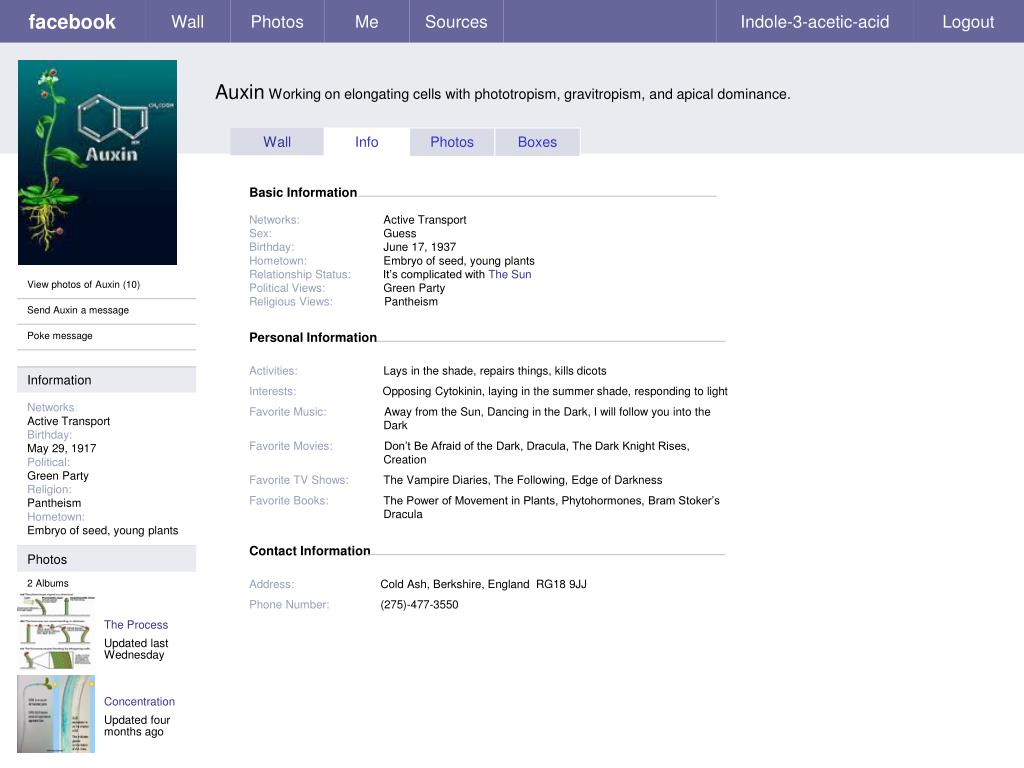Open Photos in the top navigation bar
This screenshot has height=768, width=1024.
pyautogui.click(x=277, y=22)
